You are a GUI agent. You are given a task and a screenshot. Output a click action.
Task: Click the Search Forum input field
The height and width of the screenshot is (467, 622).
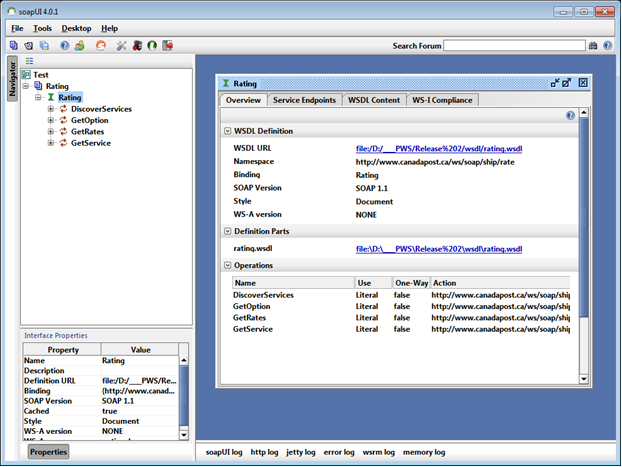click(514, 46)
